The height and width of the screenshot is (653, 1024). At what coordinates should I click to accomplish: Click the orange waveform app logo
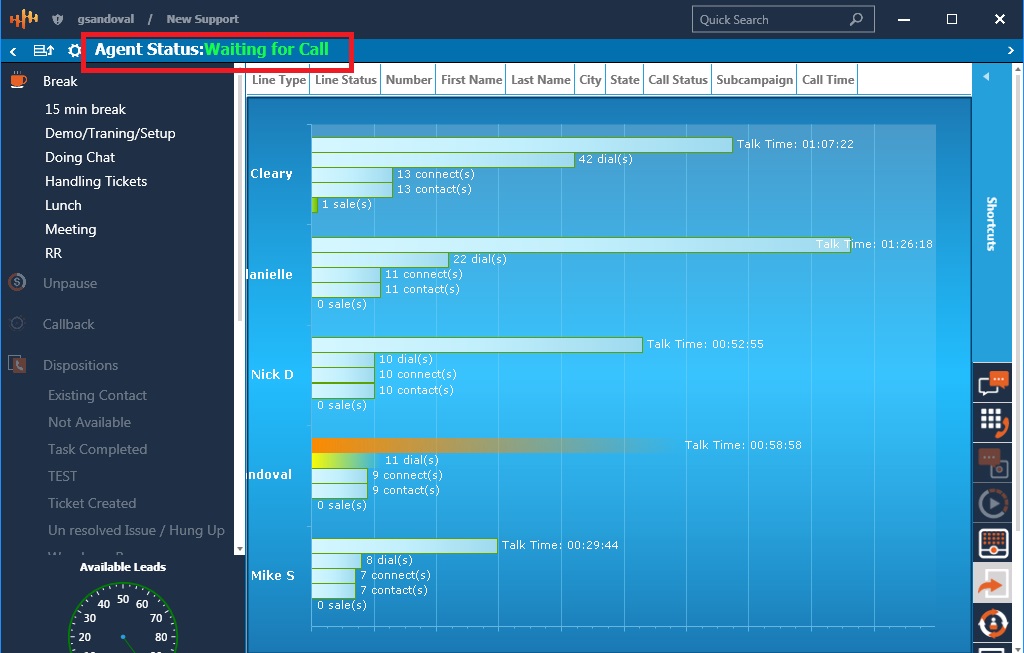click(24, 19)
